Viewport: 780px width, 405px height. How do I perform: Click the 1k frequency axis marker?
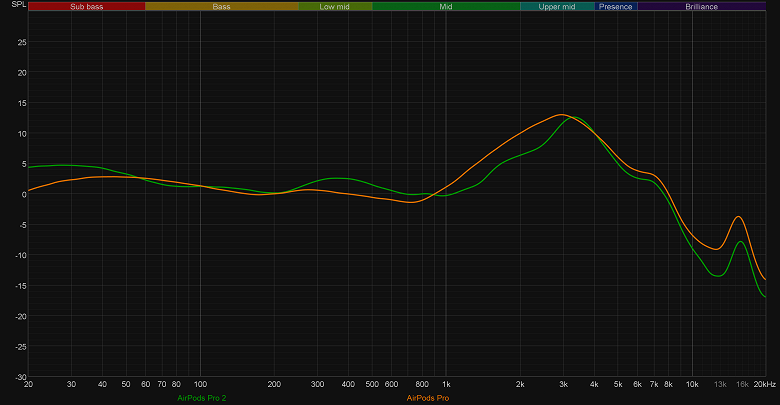[x=446, y=384]
